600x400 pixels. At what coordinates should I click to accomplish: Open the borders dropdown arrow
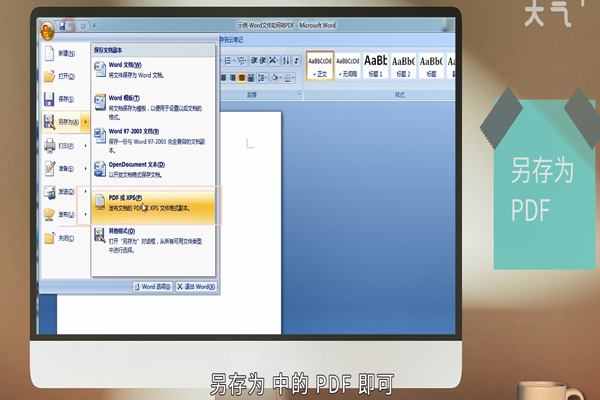[293, 78]
